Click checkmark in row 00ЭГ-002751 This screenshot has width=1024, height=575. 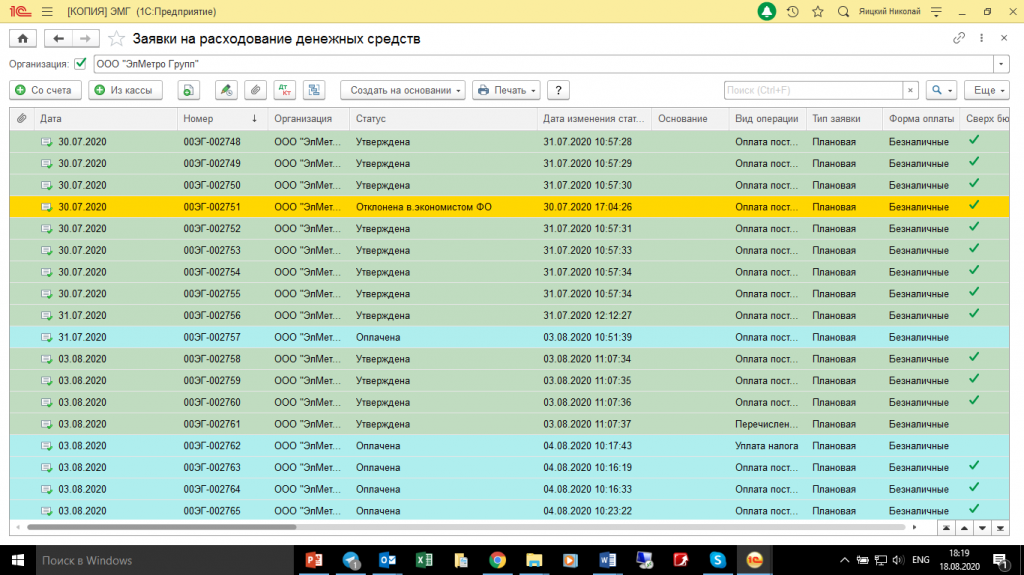974,205
